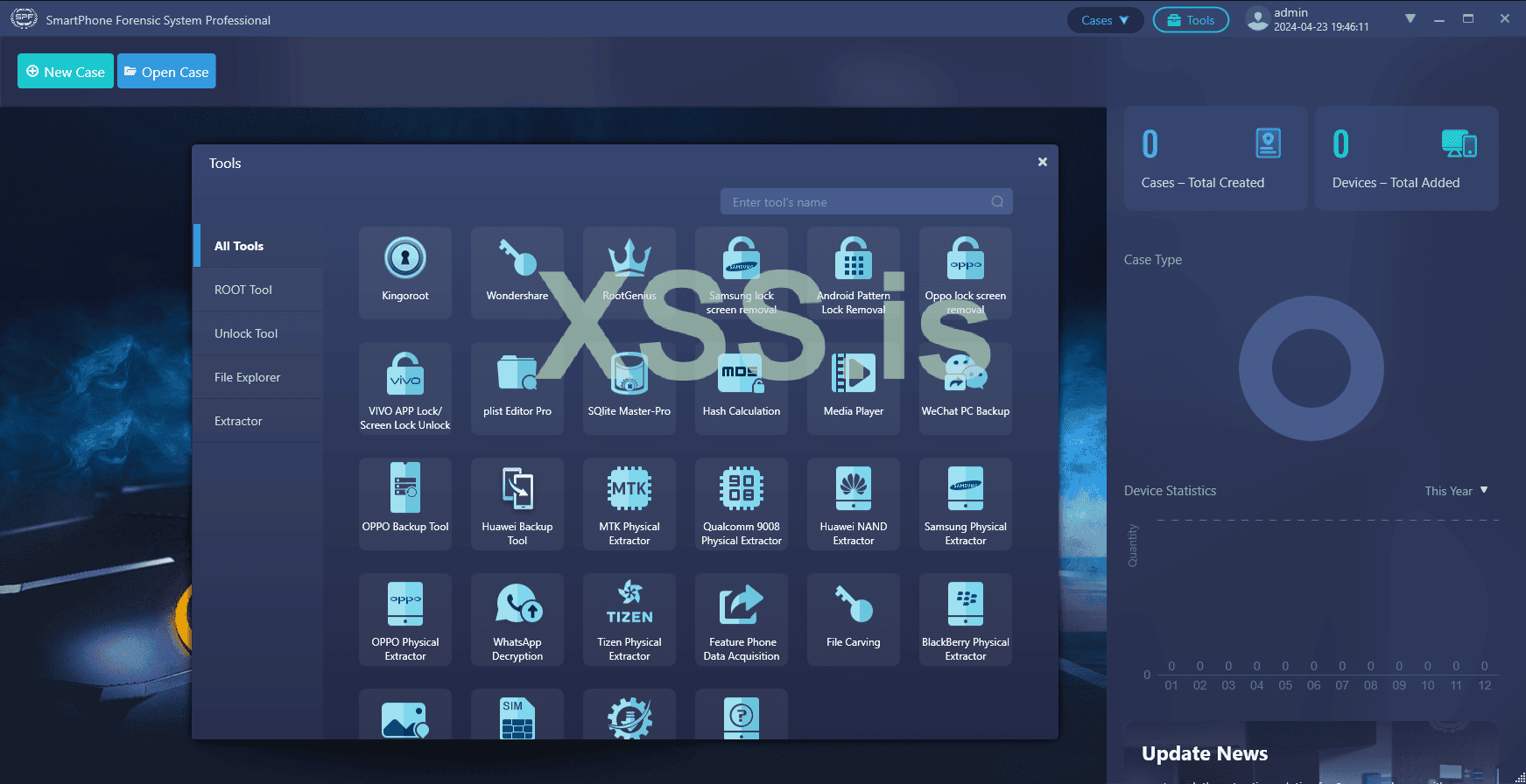Open the title bar dropdown arrow menu

click(x=1410, y=18)
